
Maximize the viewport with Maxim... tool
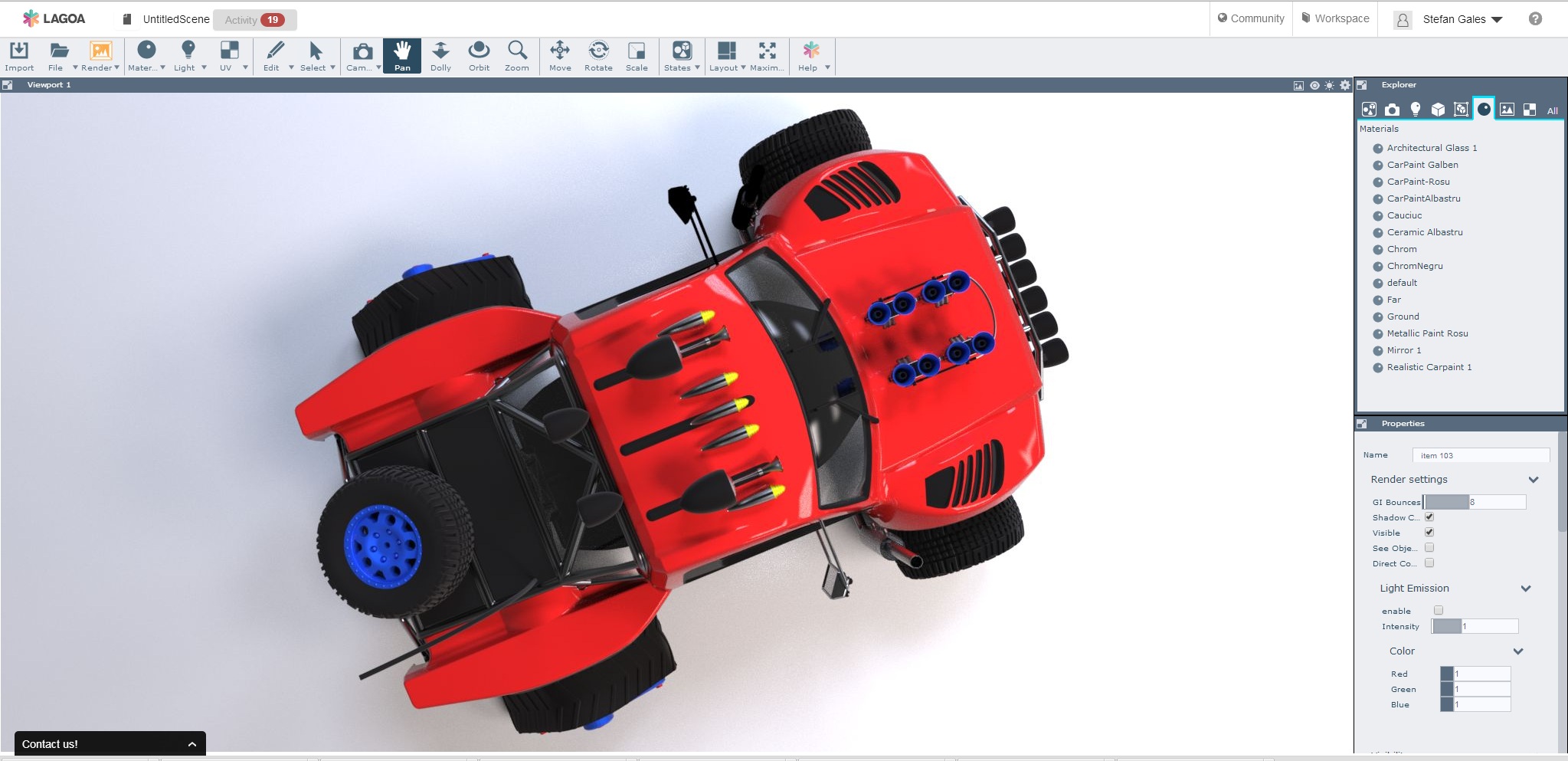click(767, 51)
